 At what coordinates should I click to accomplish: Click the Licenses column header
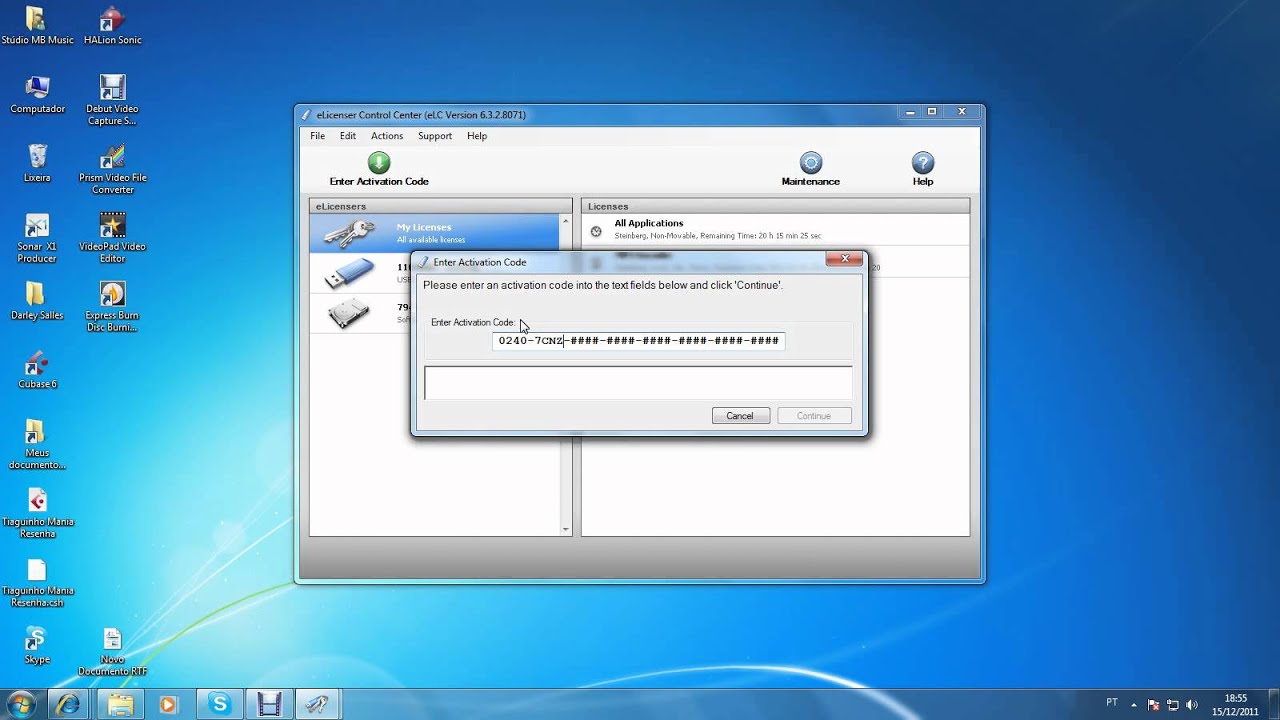(x=775, y=206)
